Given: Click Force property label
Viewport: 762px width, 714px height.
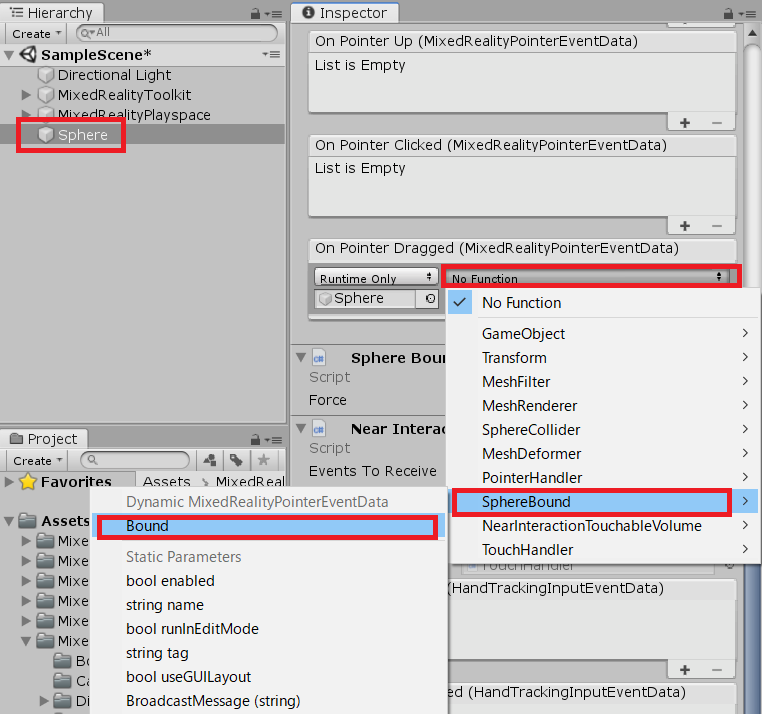Looking at the screenshot, I should [x=328, y=400].
